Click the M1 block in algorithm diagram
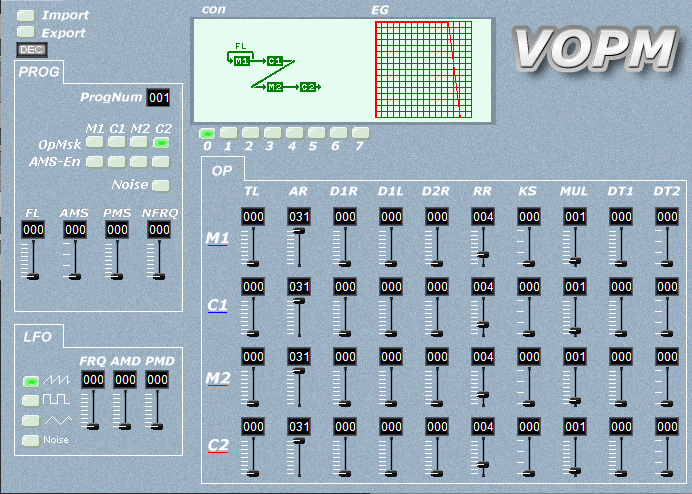This screenshot has width=692, height=494. pos(241,61)
